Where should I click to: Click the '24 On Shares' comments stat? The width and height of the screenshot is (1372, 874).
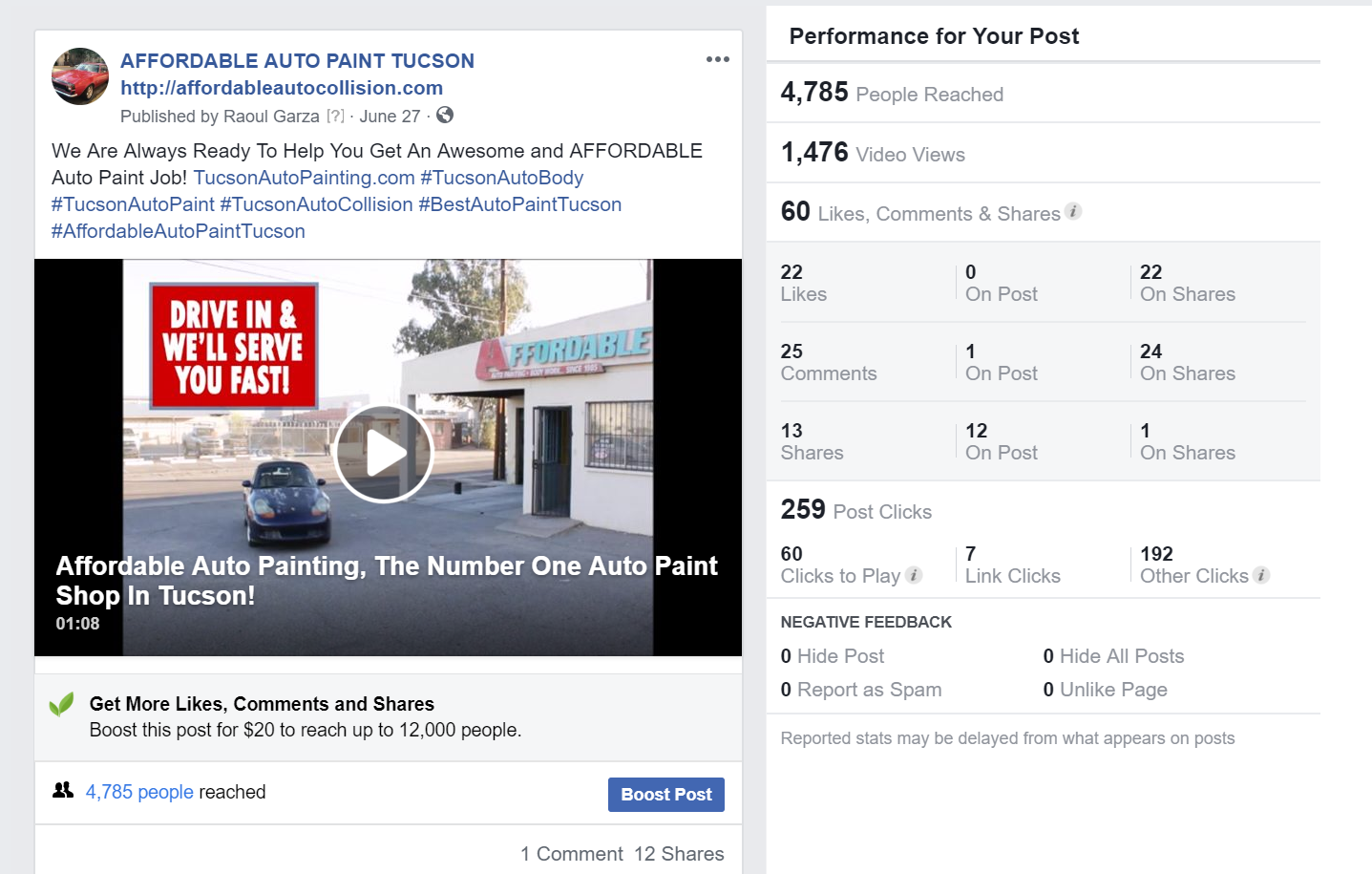pos(1188,362)
